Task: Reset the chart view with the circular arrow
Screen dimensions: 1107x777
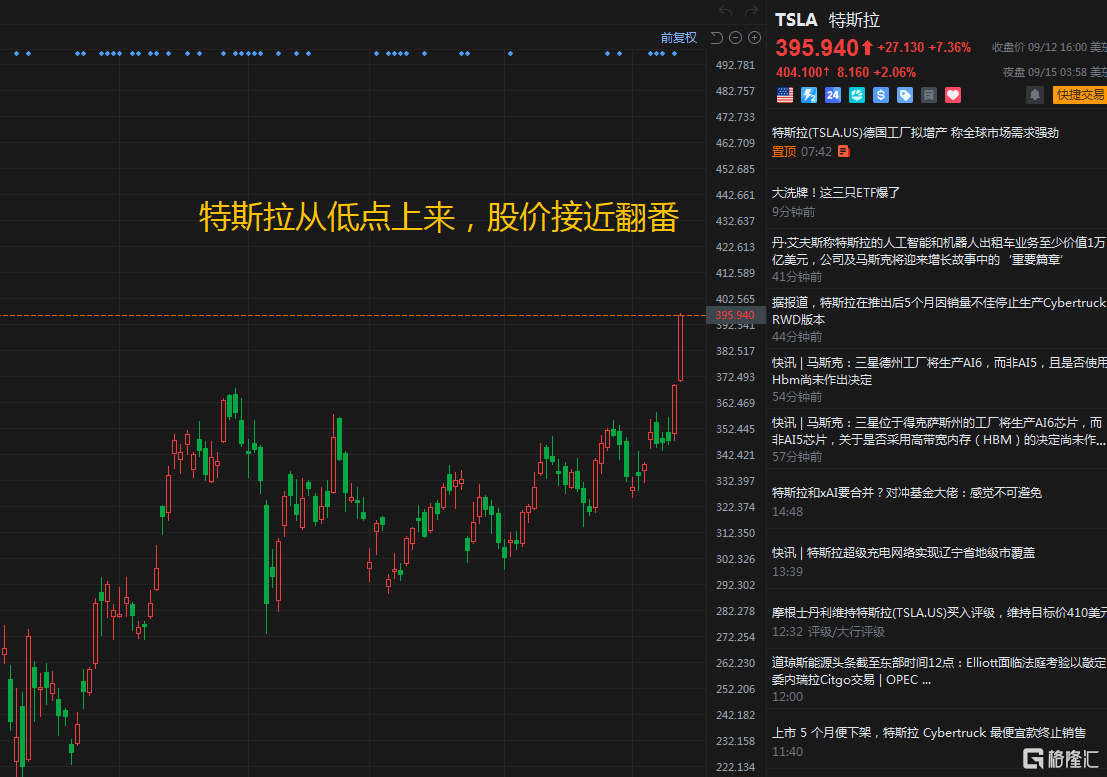Action: coord(716,37)
